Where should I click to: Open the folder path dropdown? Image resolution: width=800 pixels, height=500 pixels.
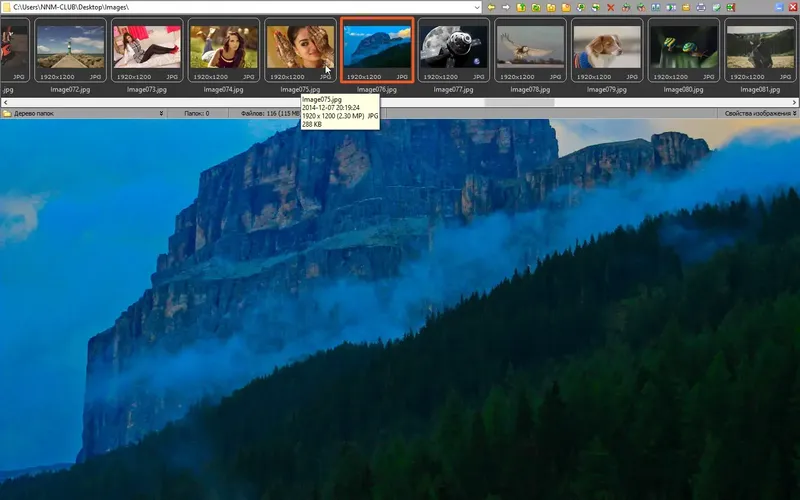[477, 8]
